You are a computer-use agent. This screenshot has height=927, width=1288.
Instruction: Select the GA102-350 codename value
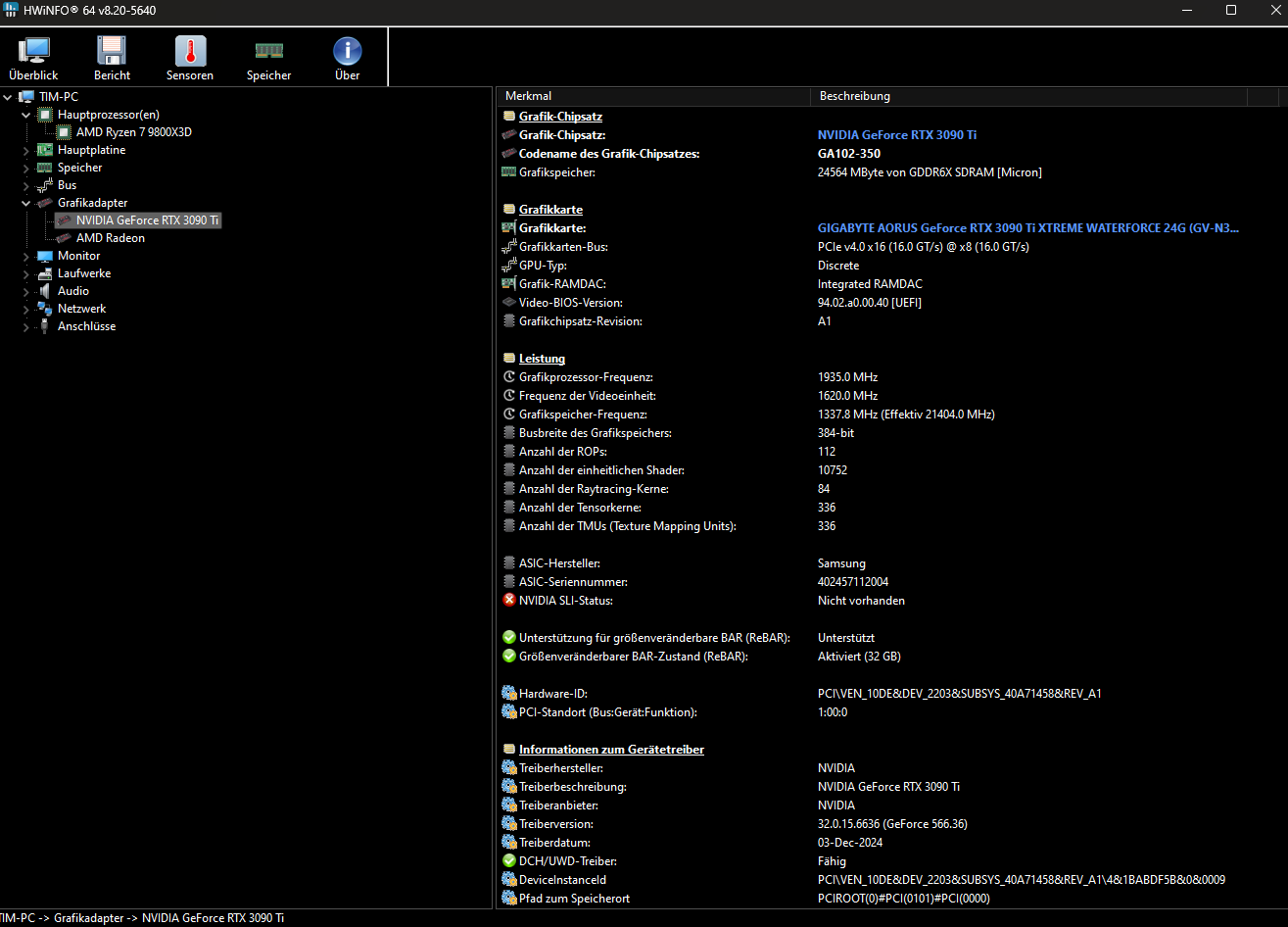coord(848,154)
